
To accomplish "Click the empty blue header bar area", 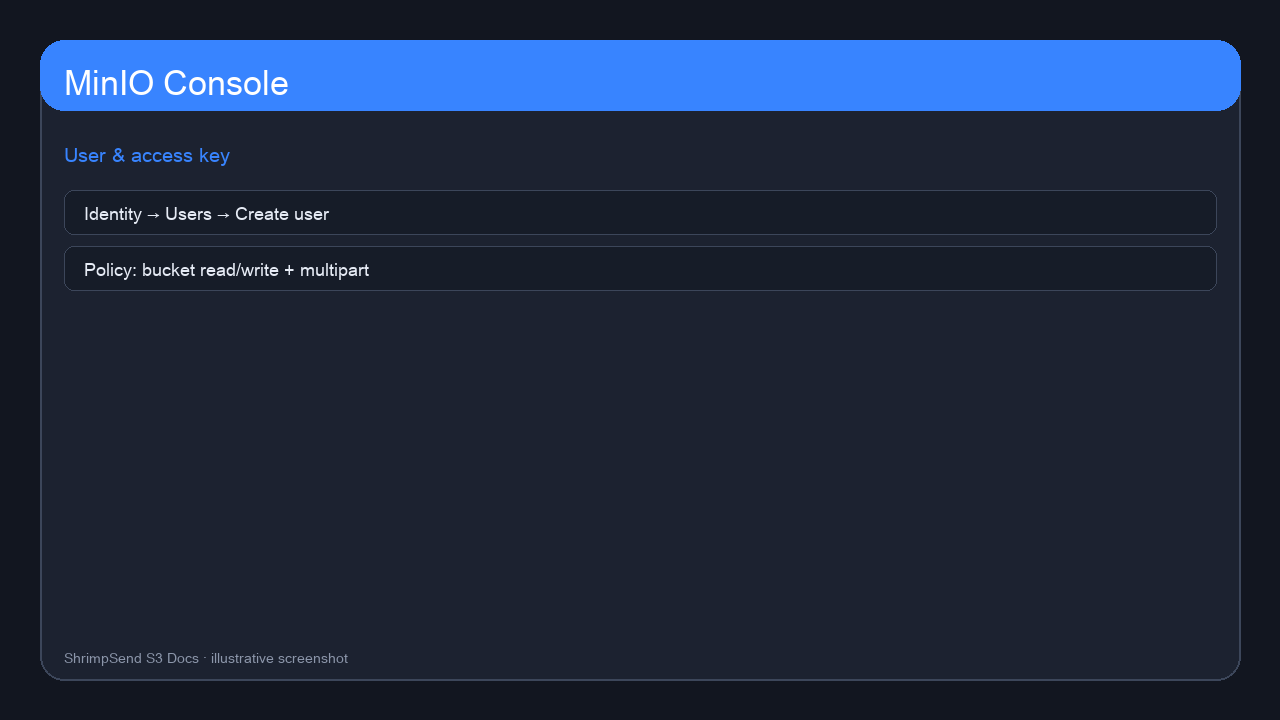I will pyautogui.click(x=760, y=76).
